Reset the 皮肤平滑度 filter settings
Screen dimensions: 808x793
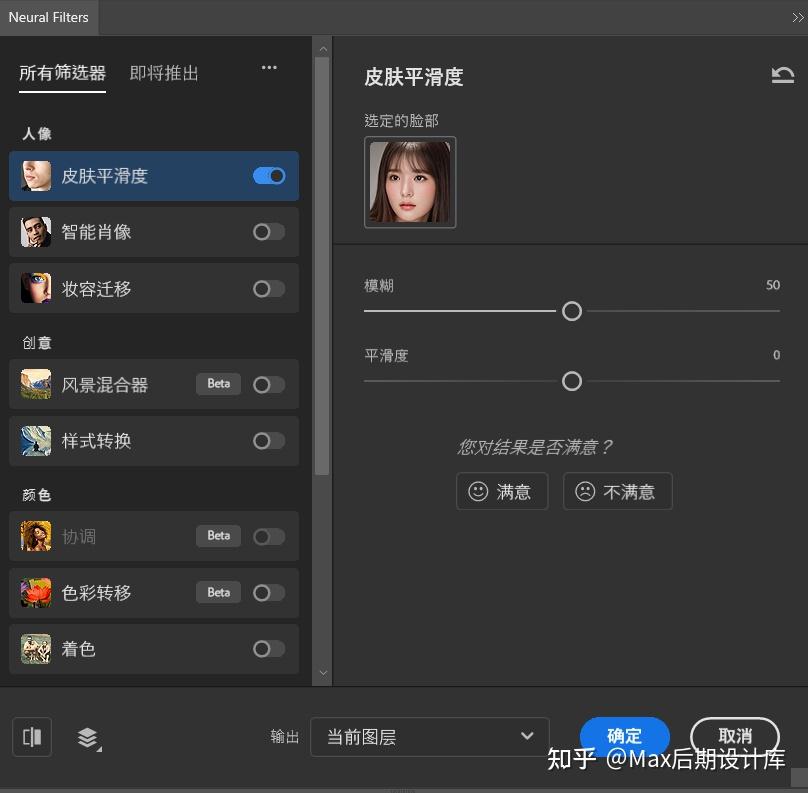[x=784, y=74]
